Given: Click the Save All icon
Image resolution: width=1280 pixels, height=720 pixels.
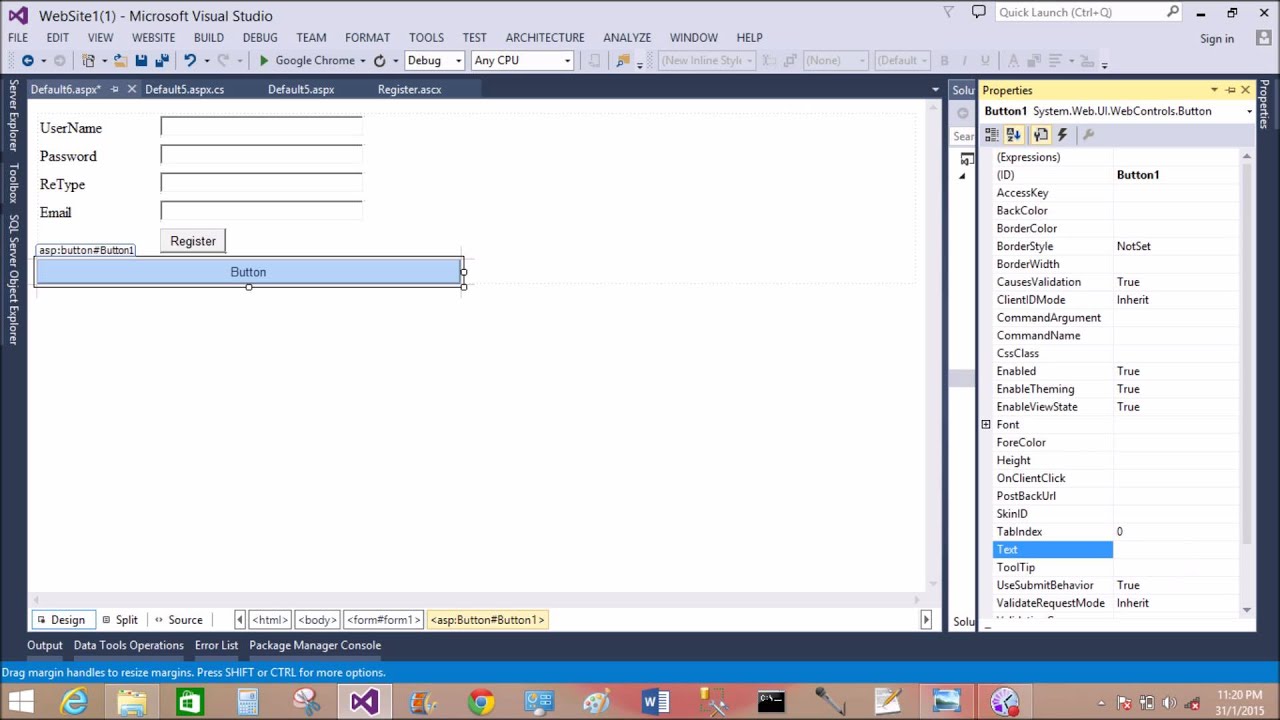Looking at the screenshot, I should 161,61.
